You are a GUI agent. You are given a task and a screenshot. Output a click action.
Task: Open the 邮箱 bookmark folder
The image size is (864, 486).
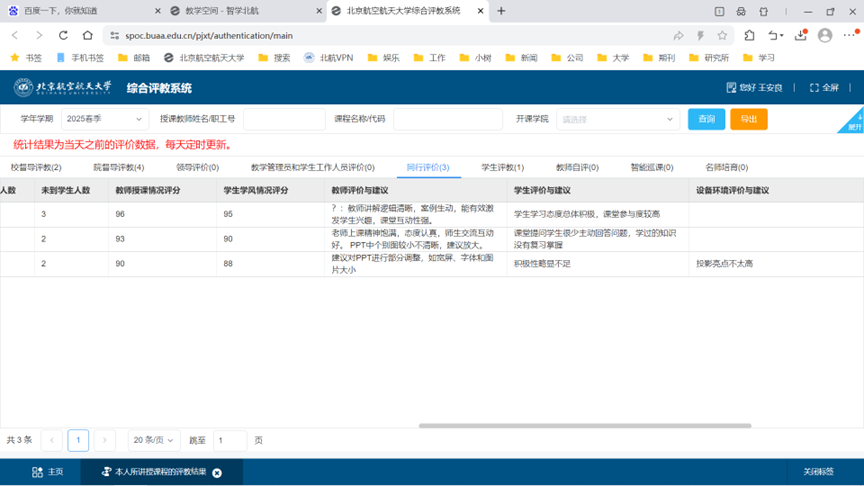[x=134, y=57]
